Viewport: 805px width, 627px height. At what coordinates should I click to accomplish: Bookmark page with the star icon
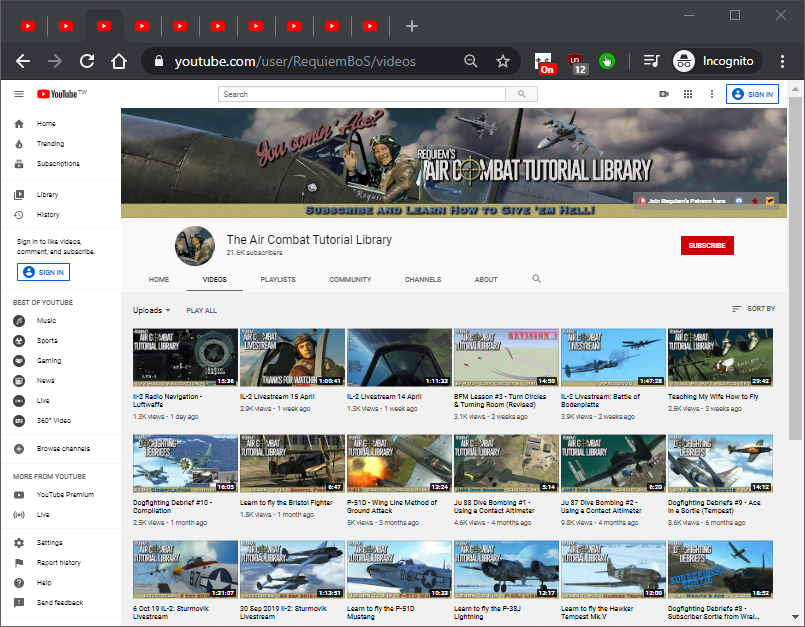point(503,61)
